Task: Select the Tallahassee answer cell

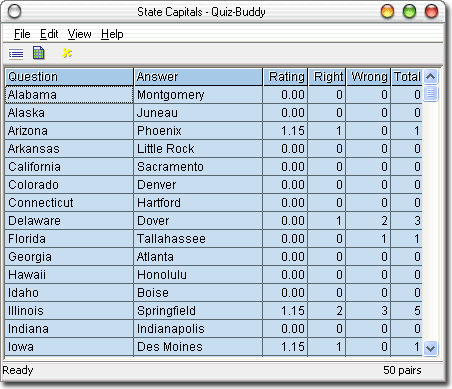Action: pyautogui.click(x=198, y=239)
